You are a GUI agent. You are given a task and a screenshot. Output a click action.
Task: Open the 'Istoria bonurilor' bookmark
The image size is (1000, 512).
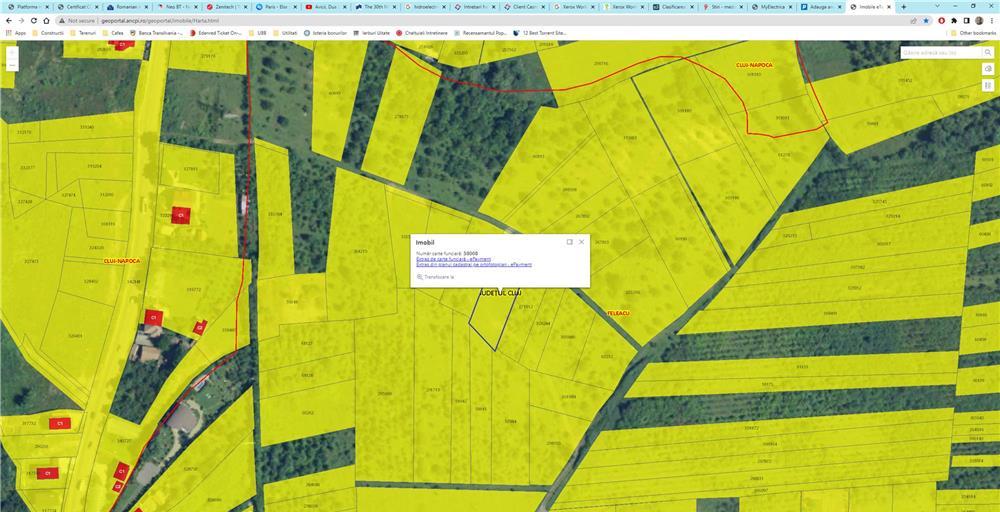click(326, 33)
